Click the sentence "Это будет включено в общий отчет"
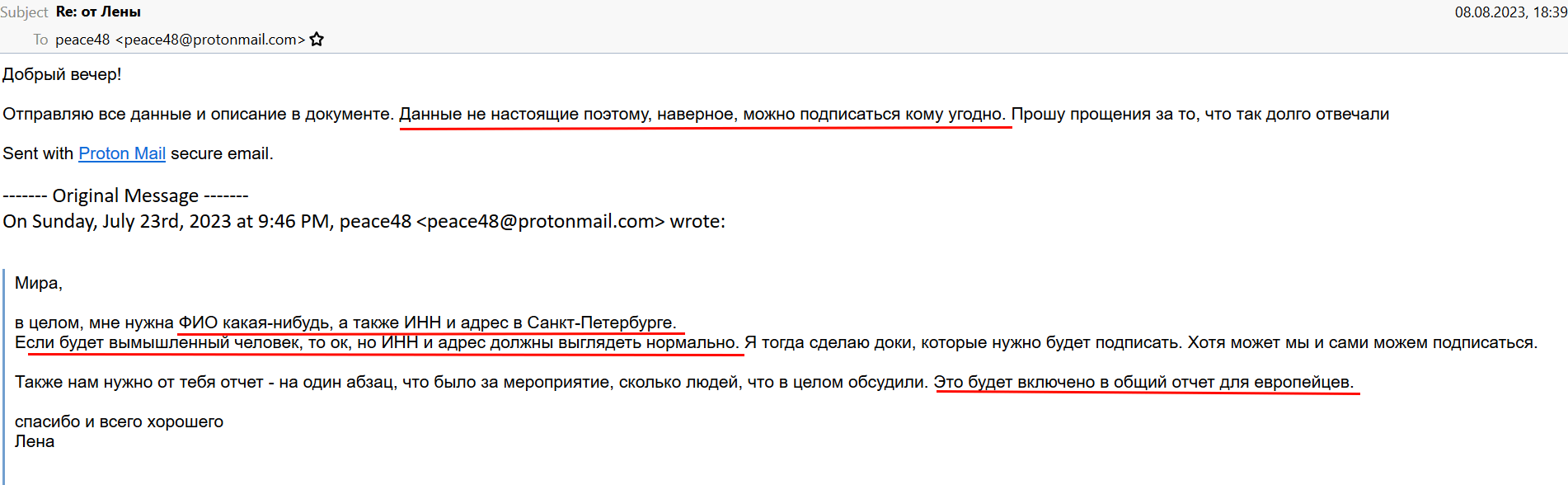Viewport: 1568px width, 485px height. pos(1143,382)
